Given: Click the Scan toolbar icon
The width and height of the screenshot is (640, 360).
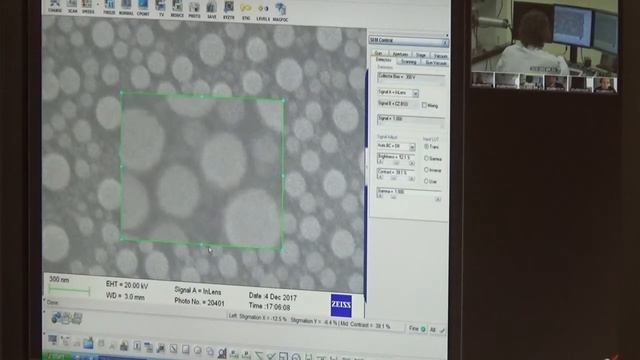Looking at the screenshot, I should [x=72, y=6].
